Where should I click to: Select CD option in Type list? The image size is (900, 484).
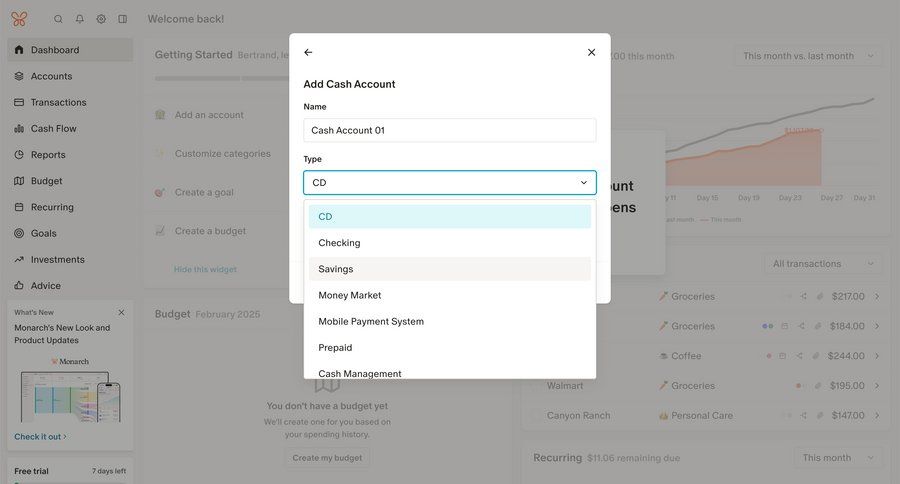(449, 216)
